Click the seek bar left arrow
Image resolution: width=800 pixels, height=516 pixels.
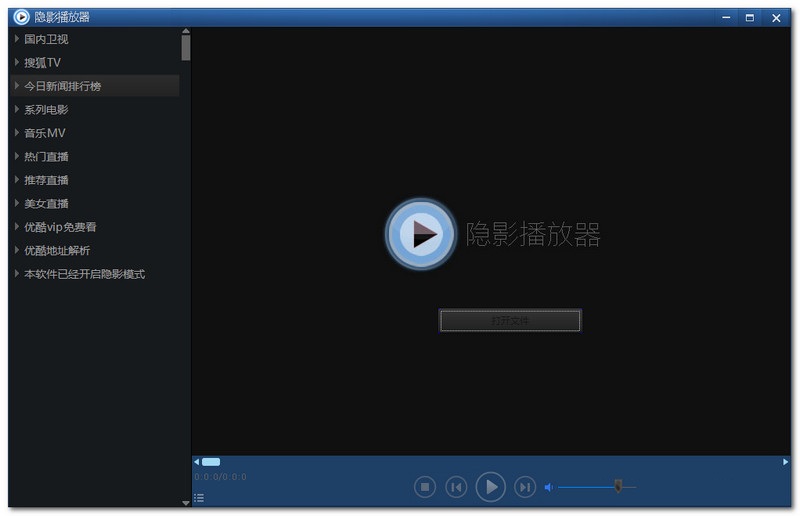click(196, 462)
